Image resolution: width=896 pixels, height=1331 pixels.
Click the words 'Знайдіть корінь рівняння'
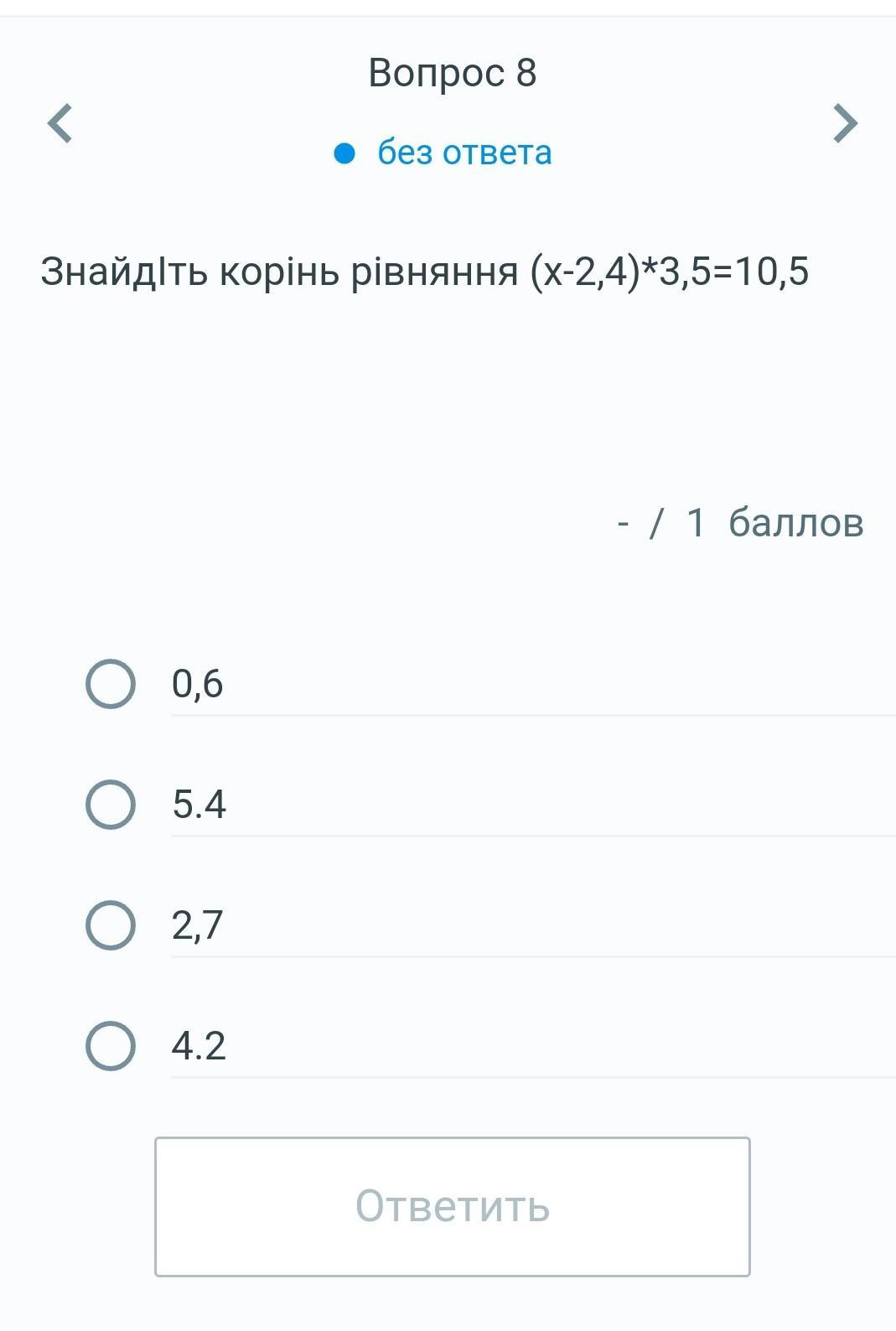[279, 272]
